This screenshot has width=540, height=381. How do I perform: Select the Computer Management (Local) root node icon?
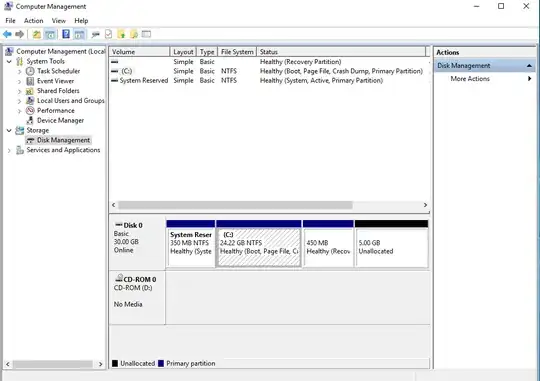pos(9,51)
